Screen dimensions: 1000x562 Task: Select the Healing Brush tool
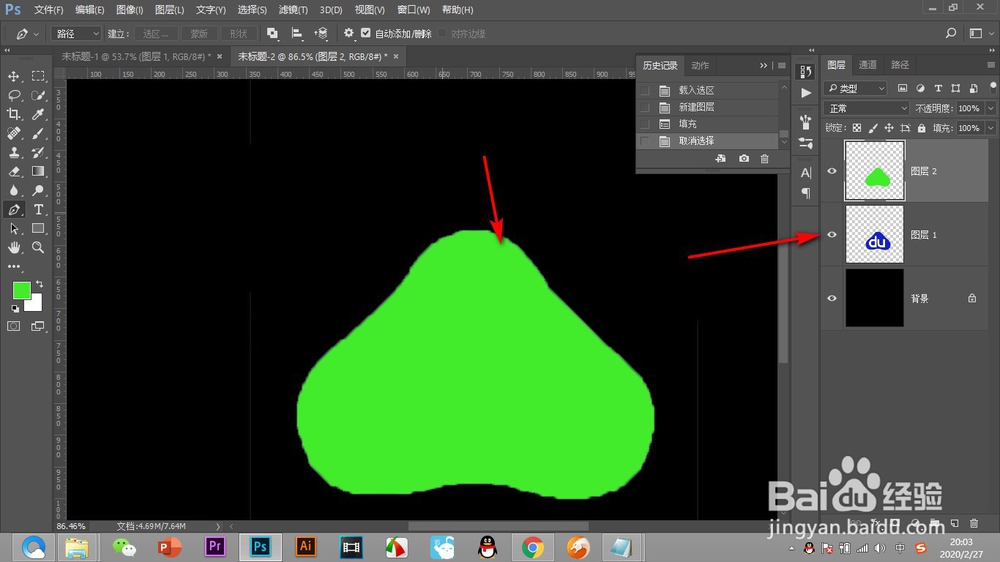(13, 133)
